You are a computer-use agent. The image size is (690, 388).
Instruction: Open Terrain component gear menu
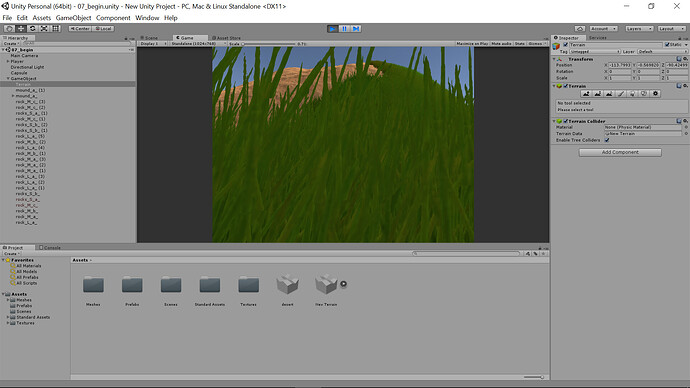[x=685, y=86]
